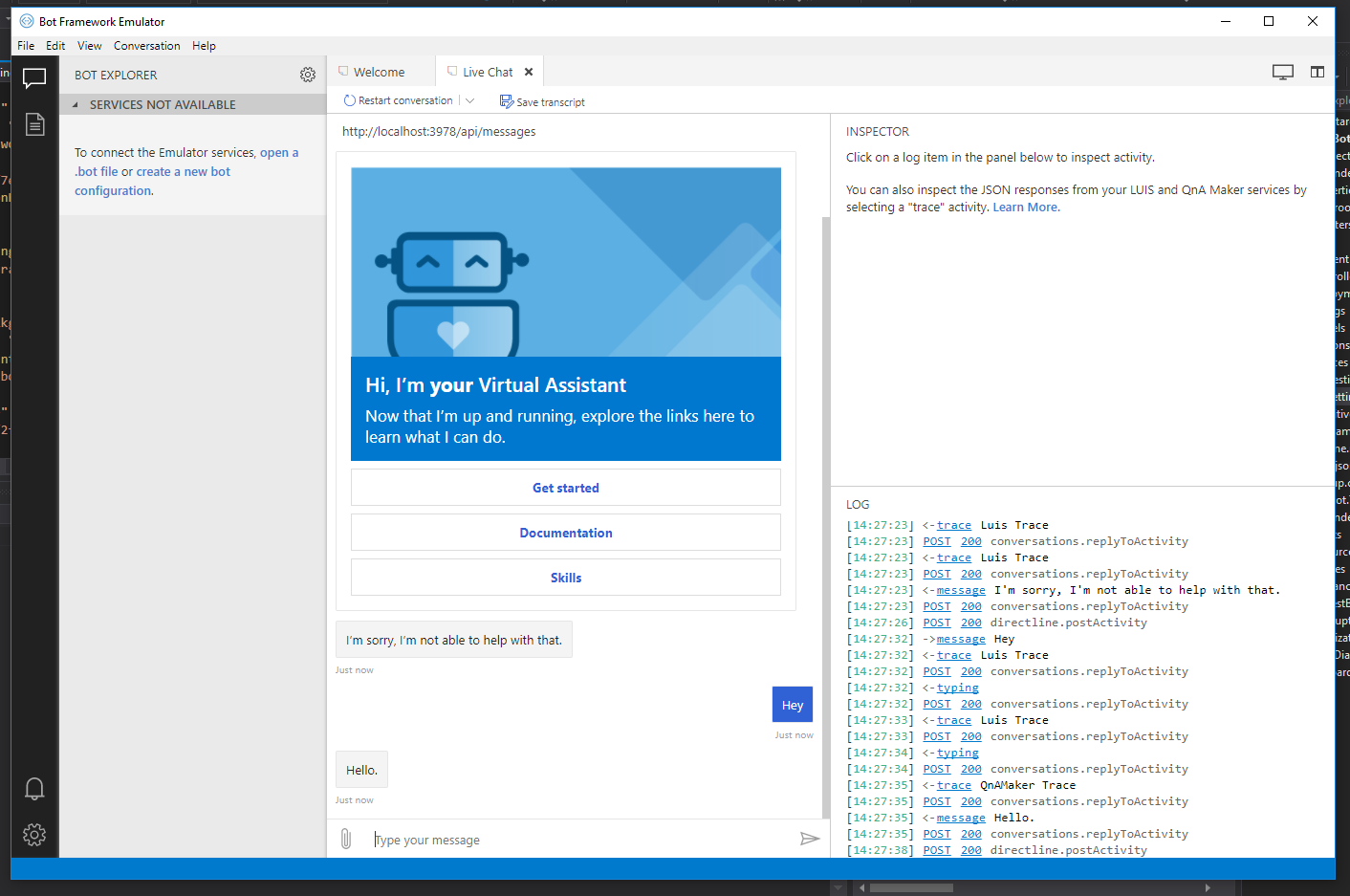Open the View menu

point(90,45)
